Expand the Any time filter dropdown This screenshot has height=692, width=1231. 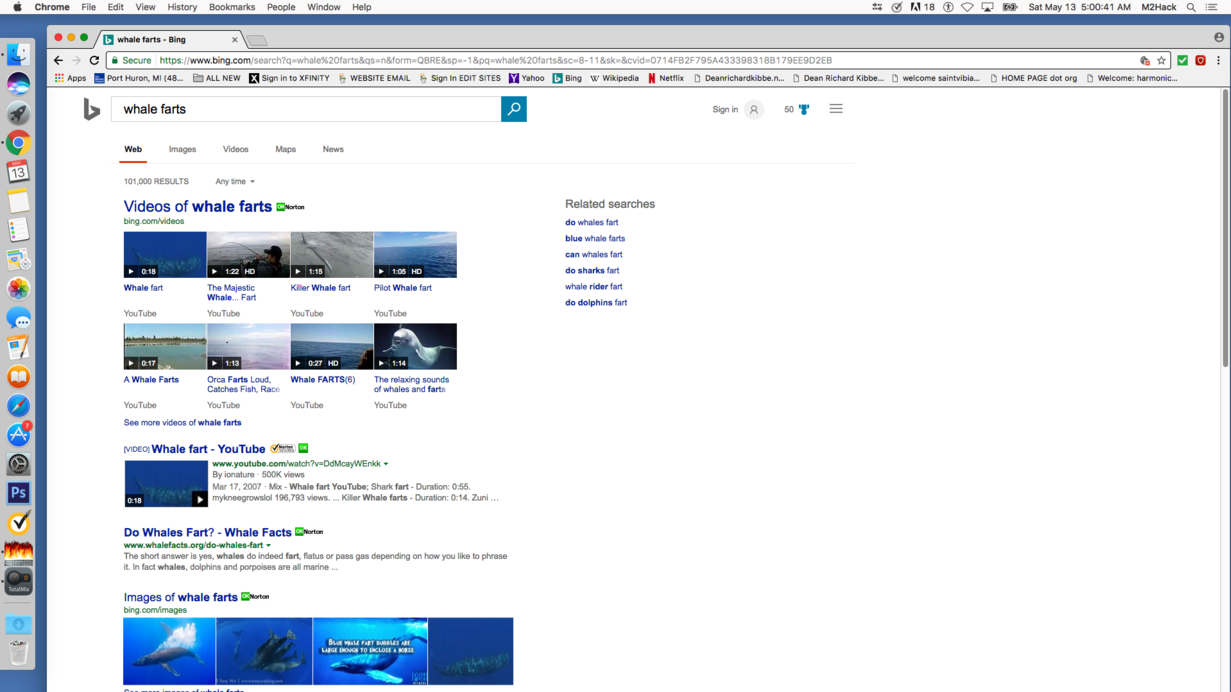[x=235, y=182]
